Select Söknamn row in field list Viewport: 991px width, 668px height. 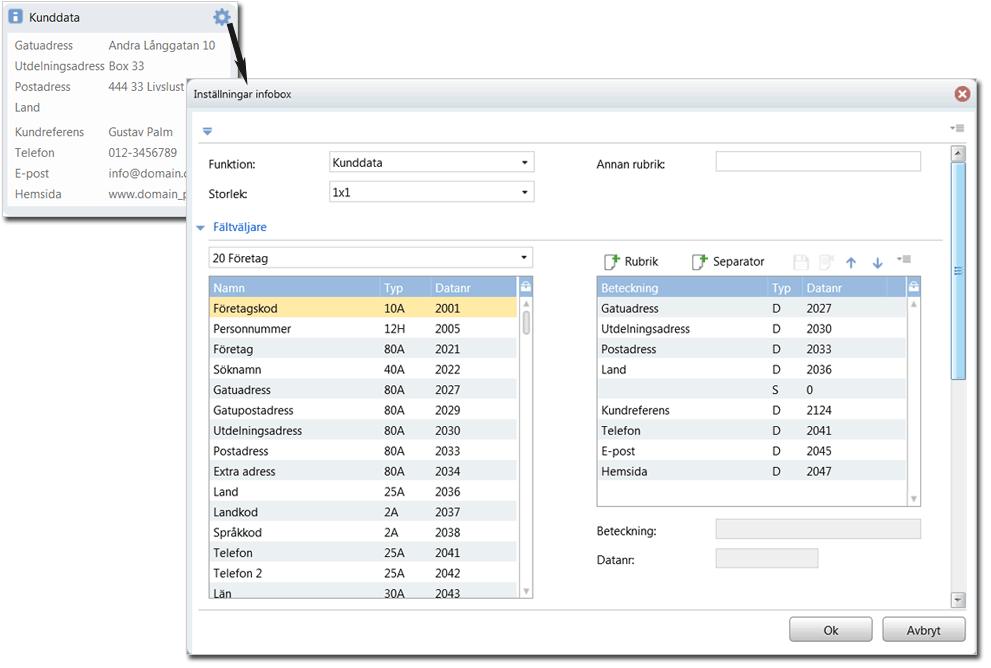click(x=363, y=369)
